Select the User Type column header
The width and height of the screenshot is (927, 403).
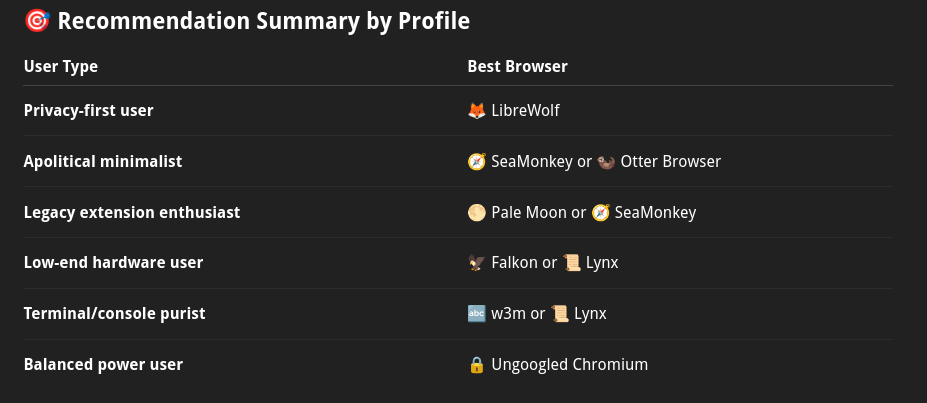coord(61,66)
